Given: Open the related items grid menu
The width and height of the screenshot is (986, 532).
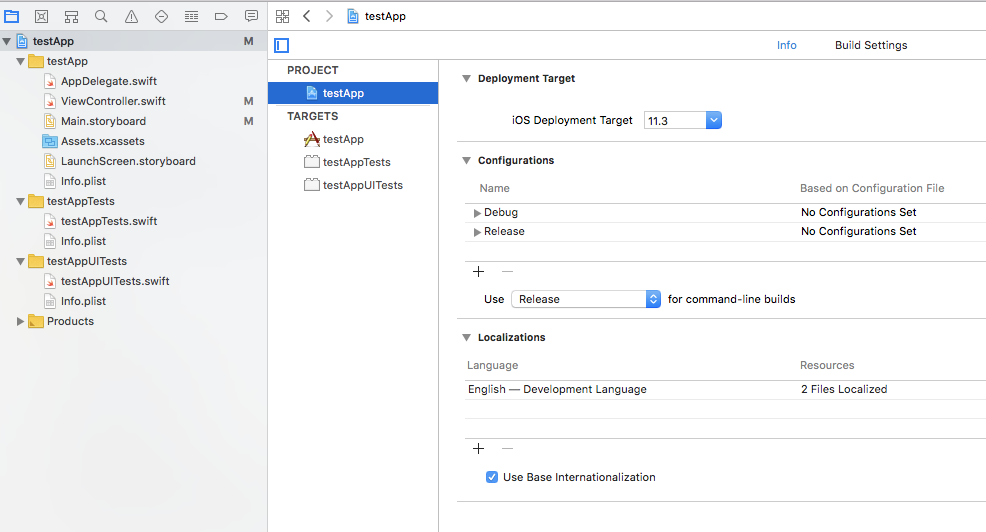Looking at the screenshot, I should 282,16.
